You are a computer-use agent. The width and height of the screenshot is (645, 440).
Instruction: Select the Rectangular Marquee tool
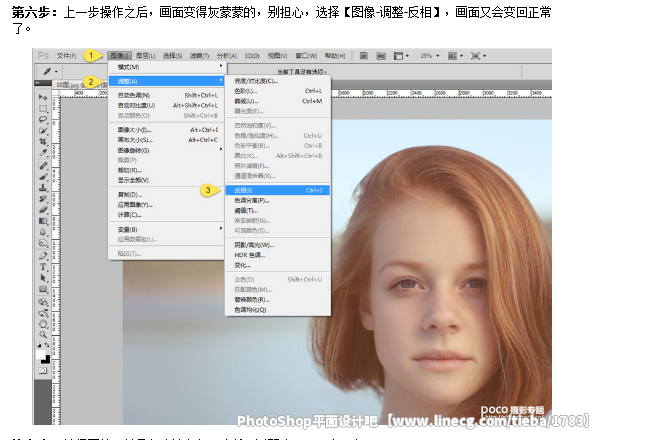click(43, 109)
